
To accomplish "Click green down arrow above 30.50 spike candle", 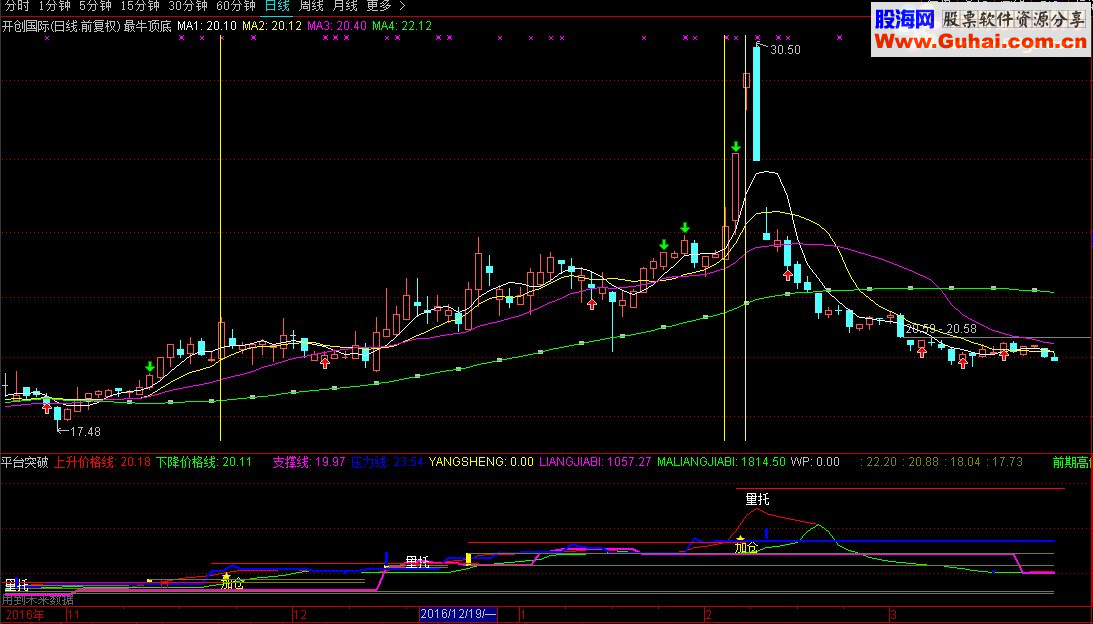I will pos(736,146).
